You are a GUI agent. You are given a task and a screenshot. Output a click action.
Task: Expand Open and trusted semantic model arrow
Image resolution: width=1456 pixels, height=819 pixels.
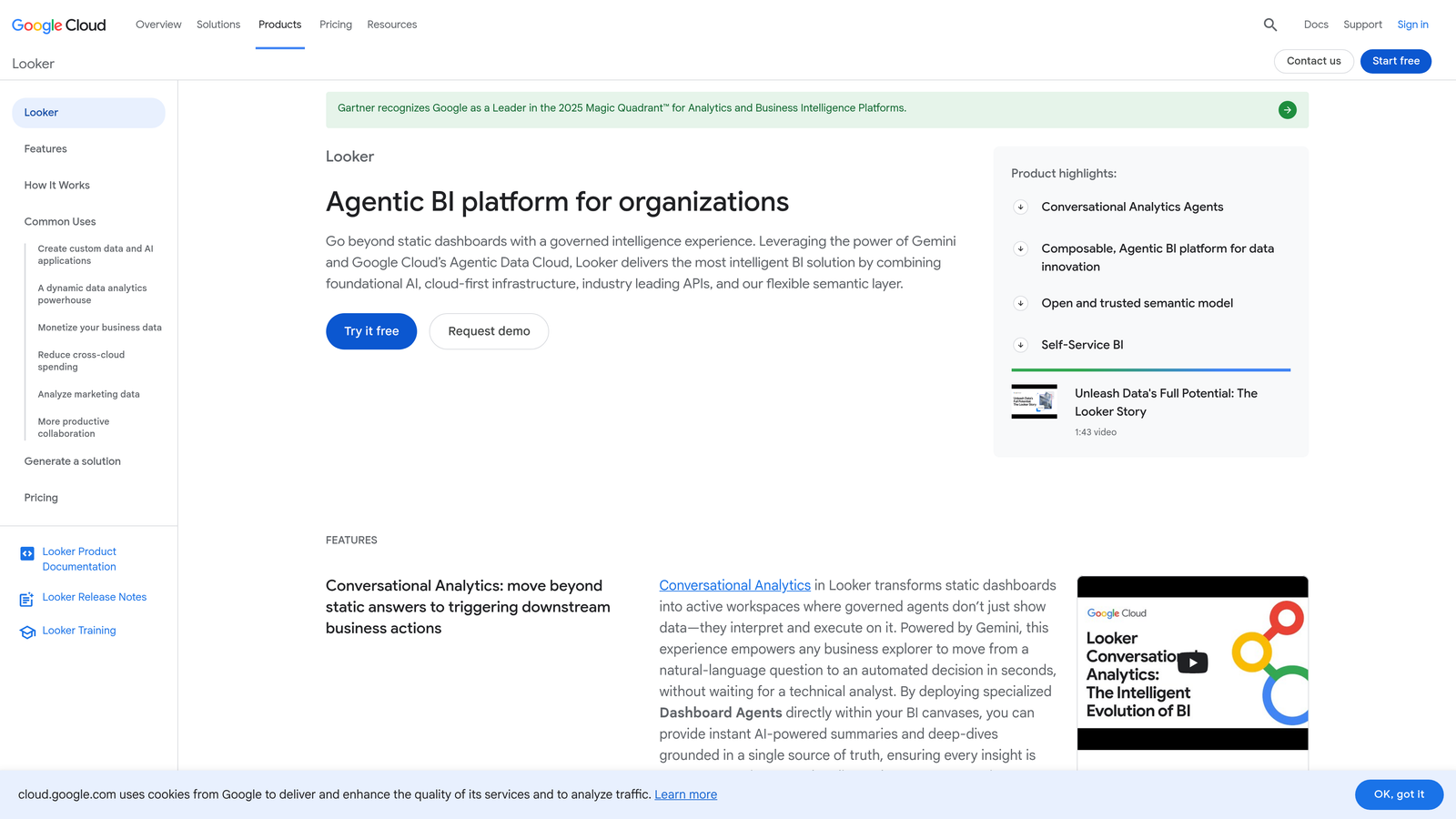[1021, 303]
